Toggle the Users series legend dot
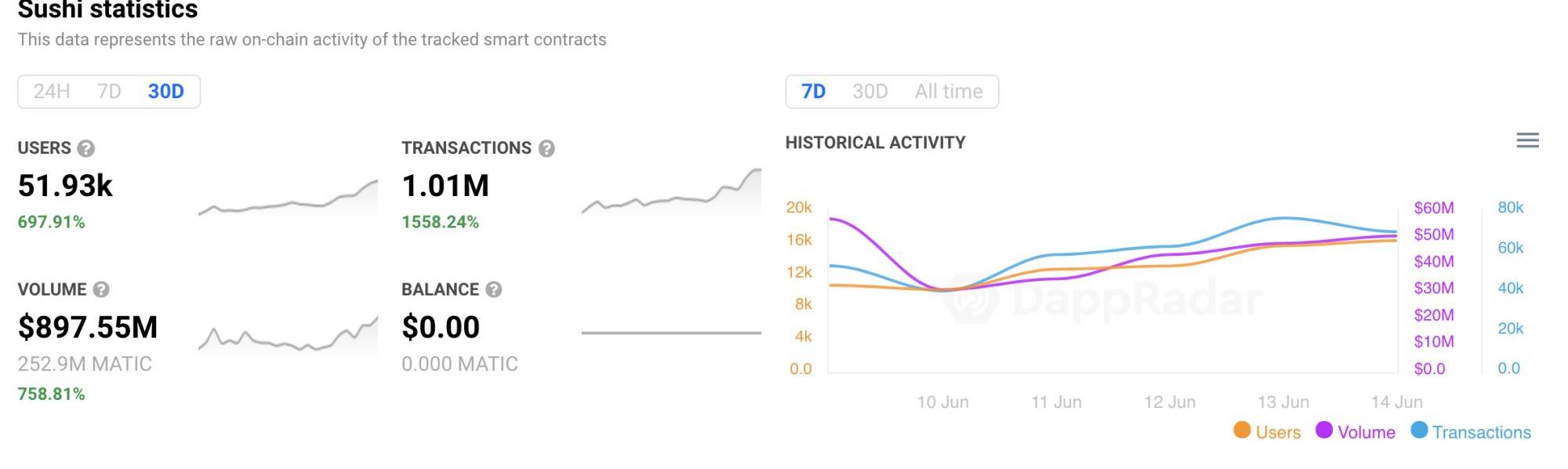 (x=1242, y=430)
